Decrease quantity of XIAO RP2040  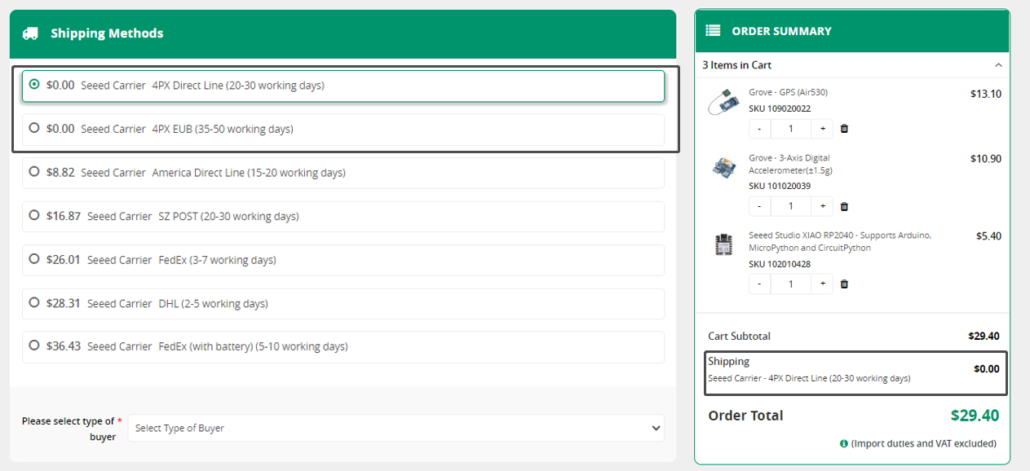pyautogui.click(x=759, y=284)
